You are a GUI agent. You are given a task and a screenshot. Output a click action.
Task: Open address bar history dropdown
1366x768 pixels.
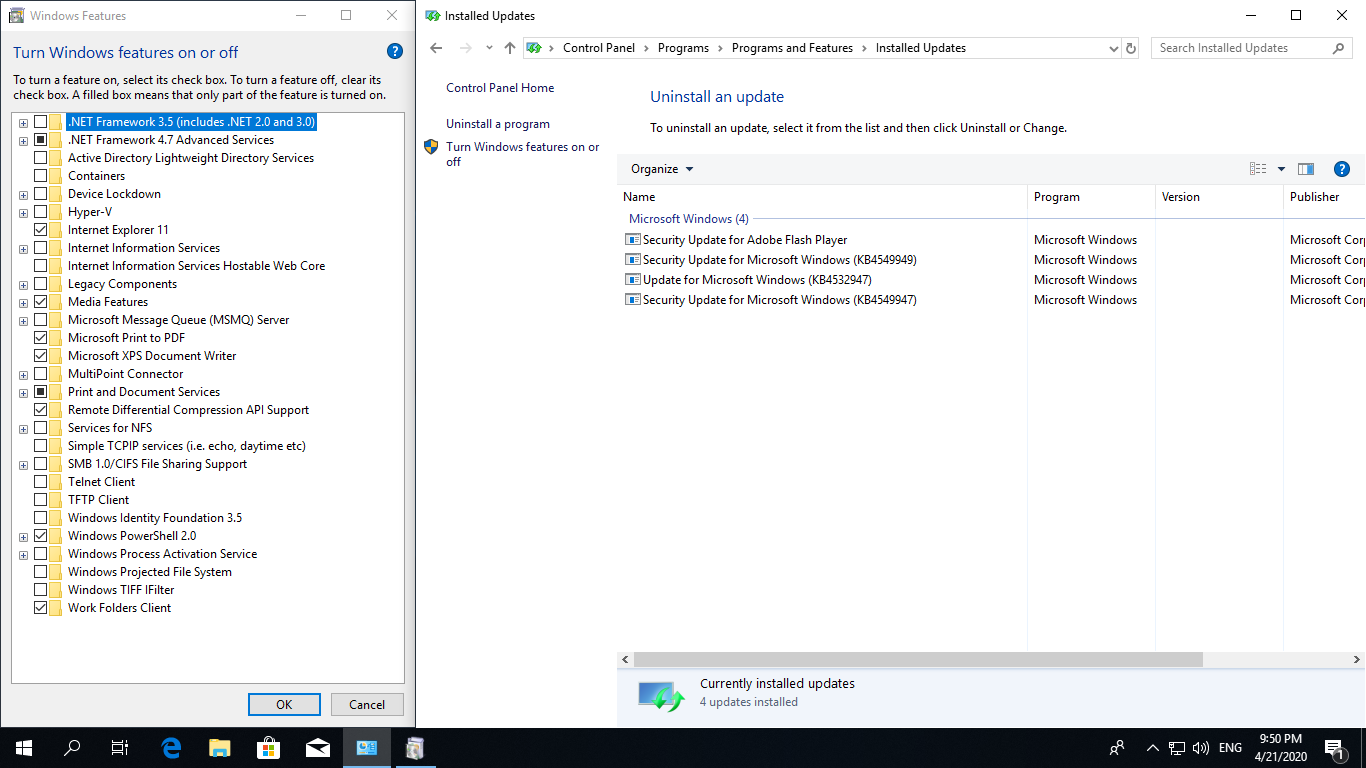click(1114, 48)
